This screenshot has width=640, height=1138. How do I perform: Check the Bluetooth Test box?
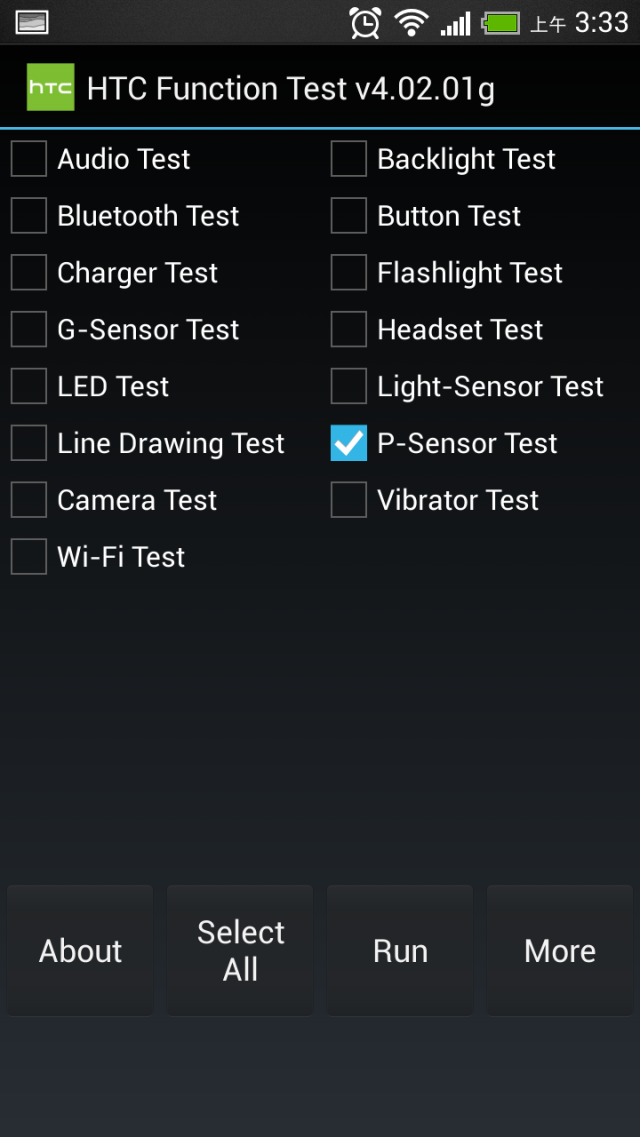pos(29,216)
